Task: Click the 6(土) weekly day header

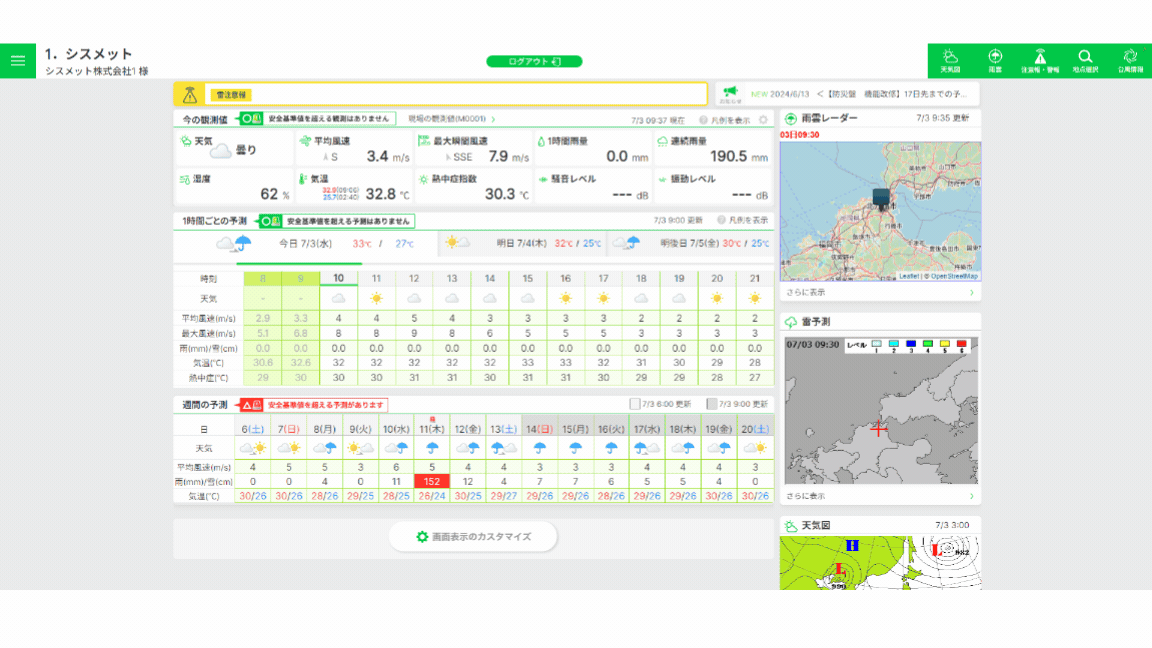Action: (253, 429)
